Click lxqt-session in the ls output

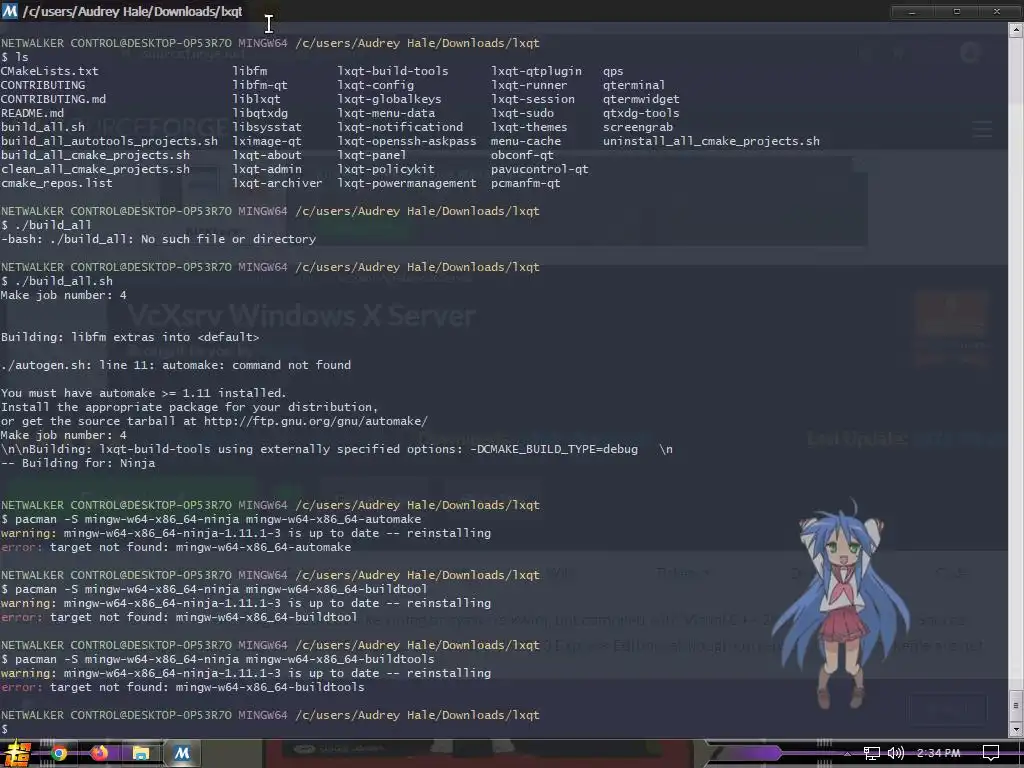[x=533, y=99]
